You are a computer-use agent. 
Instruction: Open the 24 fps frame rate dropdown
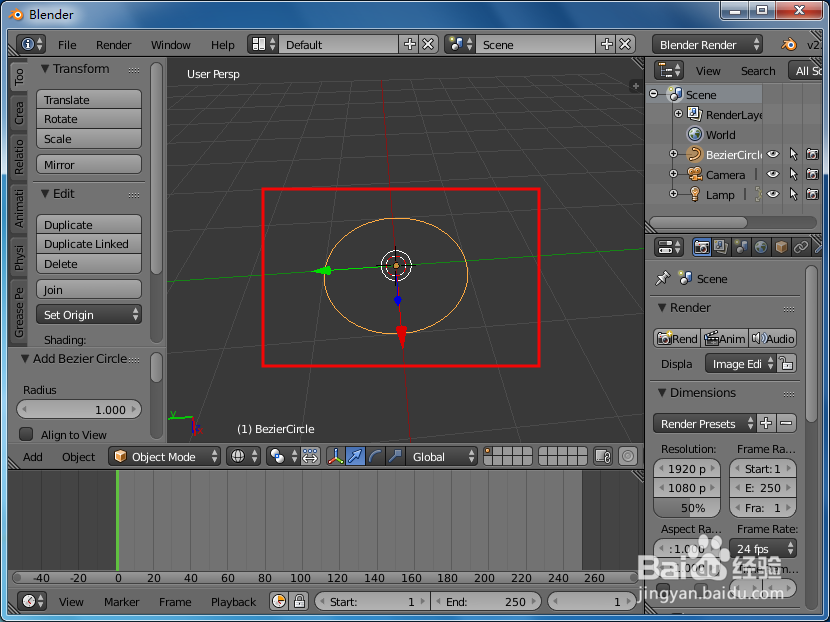click(x=762, y=549)
